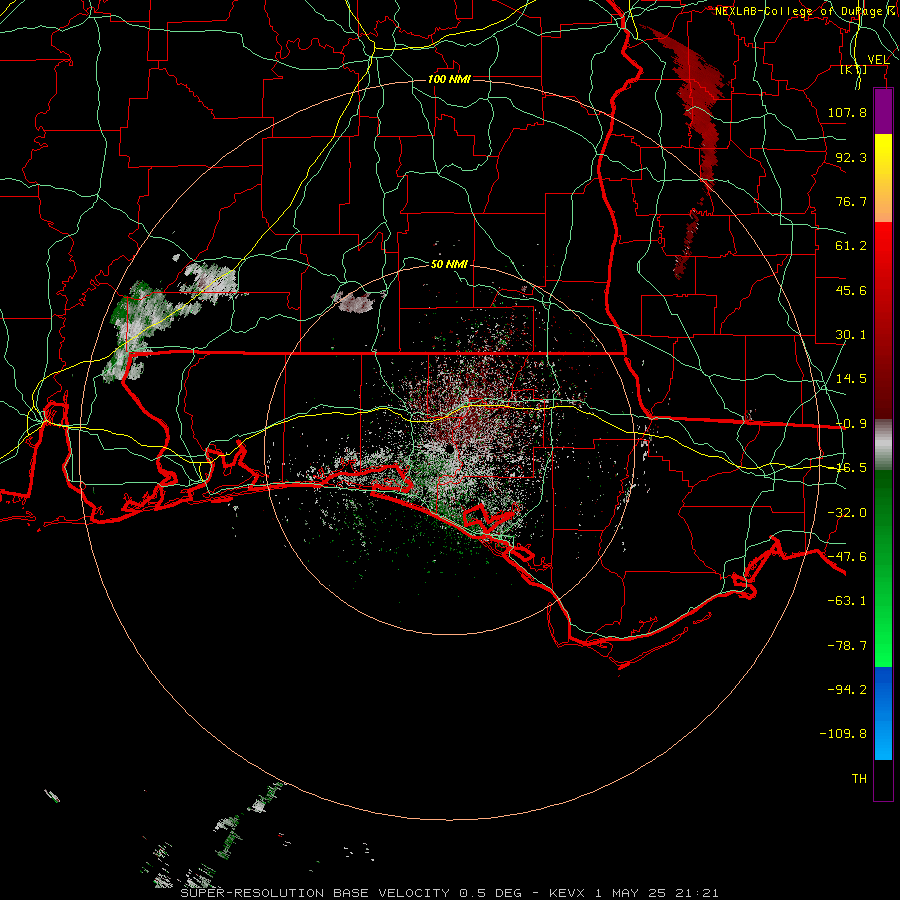
Task: Click the 76.7 velocity scale label
Action: click(851, 201)
